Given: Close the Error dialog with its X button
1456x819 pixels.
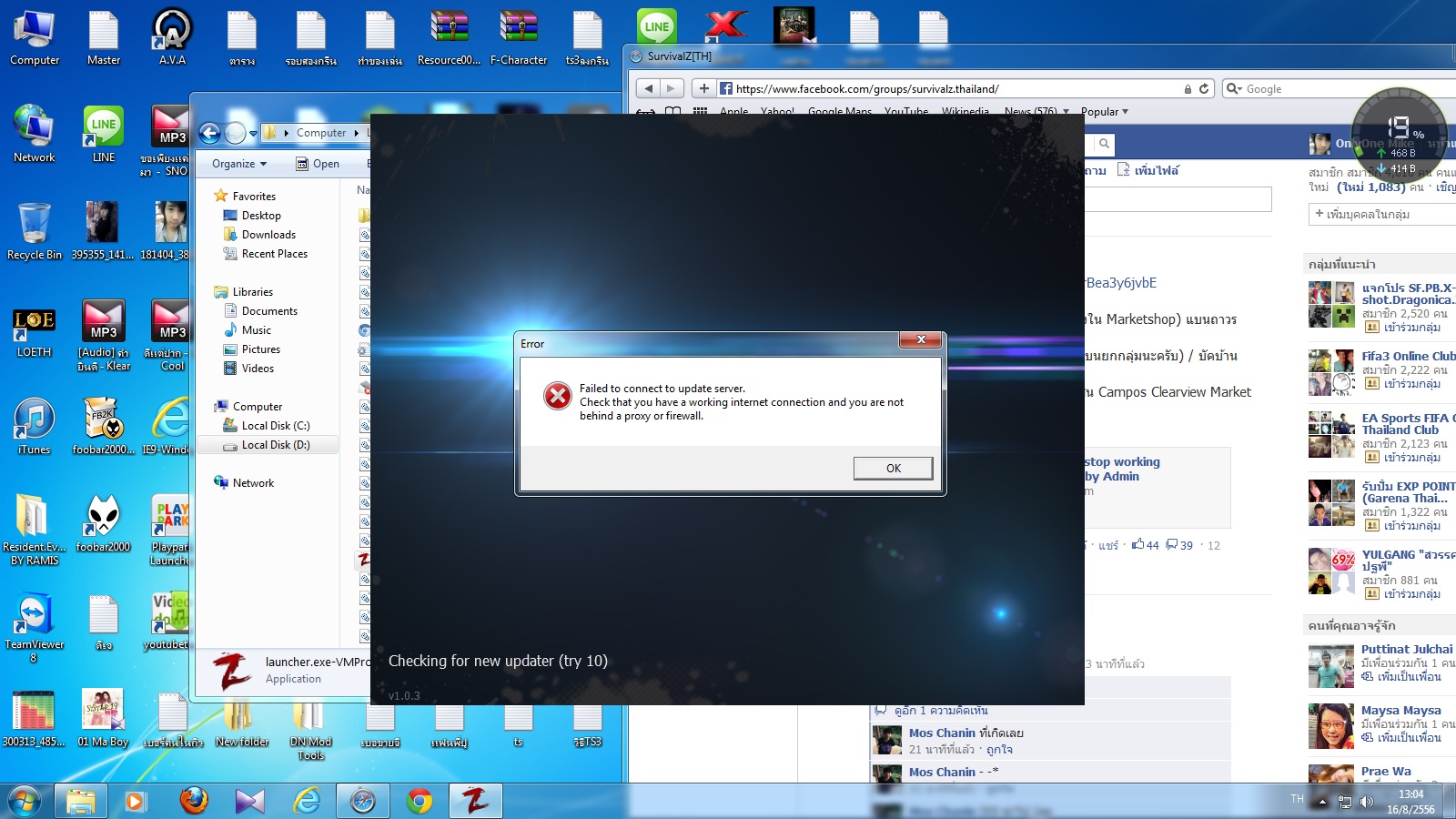Looking at the screenshot, I should point(921,339).
